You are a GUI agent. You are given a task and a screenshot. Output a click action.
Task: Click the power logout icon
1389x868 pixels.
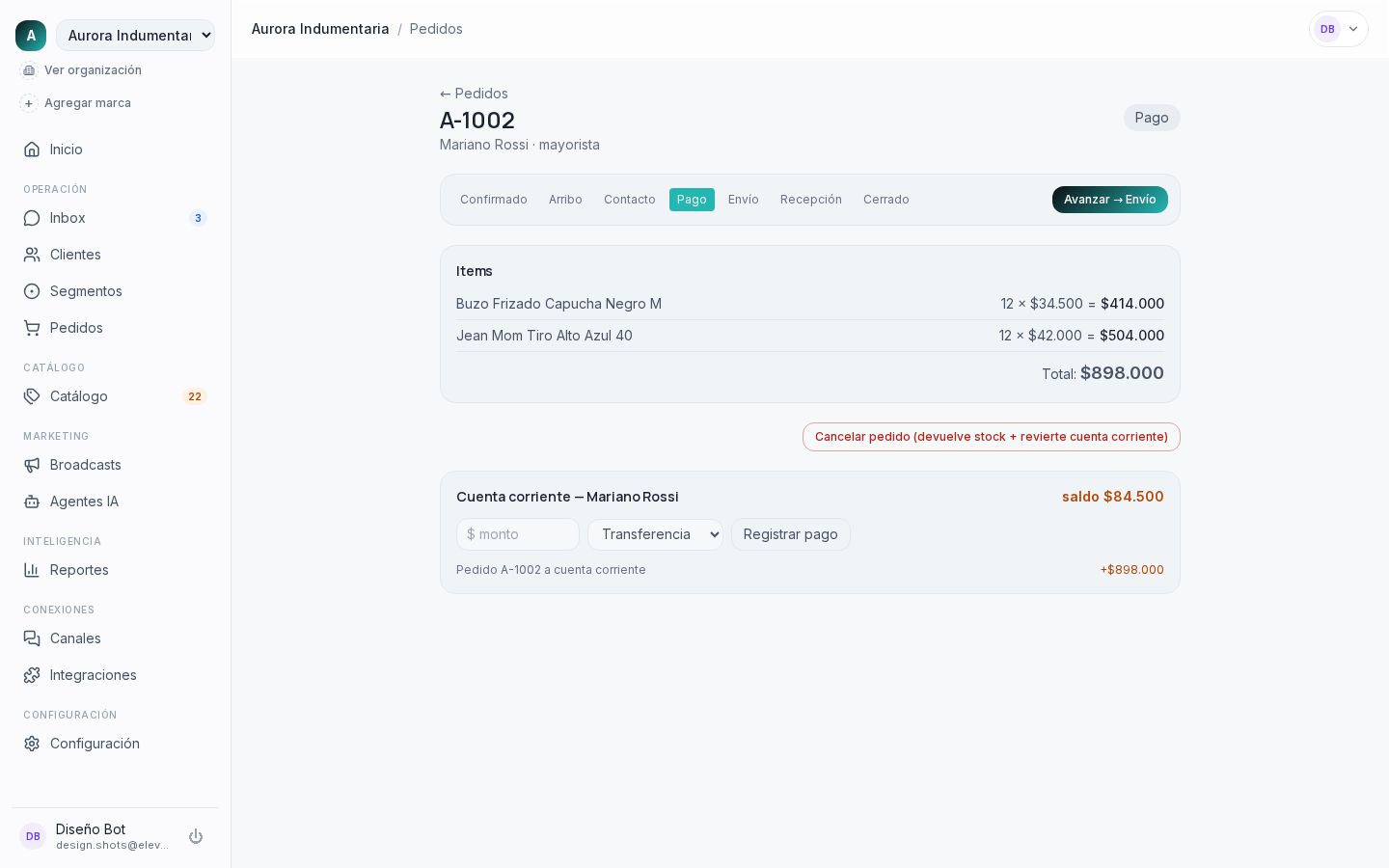click(x=196, y=836)
